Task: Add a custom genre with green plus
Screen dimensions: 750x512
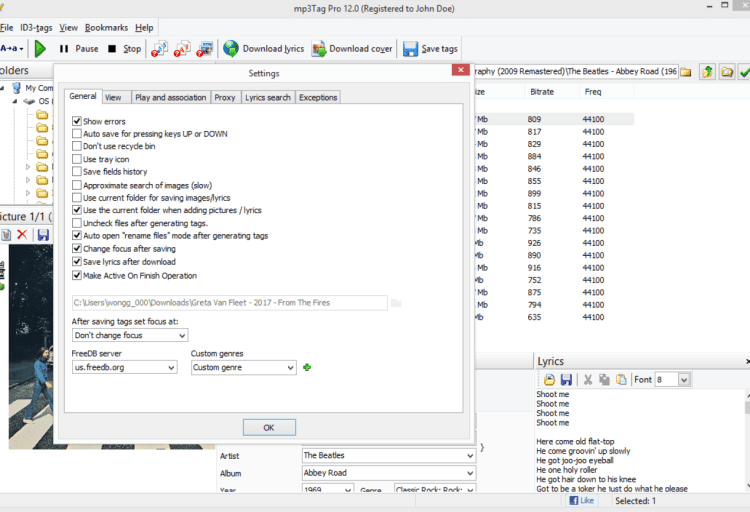Action: 307,367
